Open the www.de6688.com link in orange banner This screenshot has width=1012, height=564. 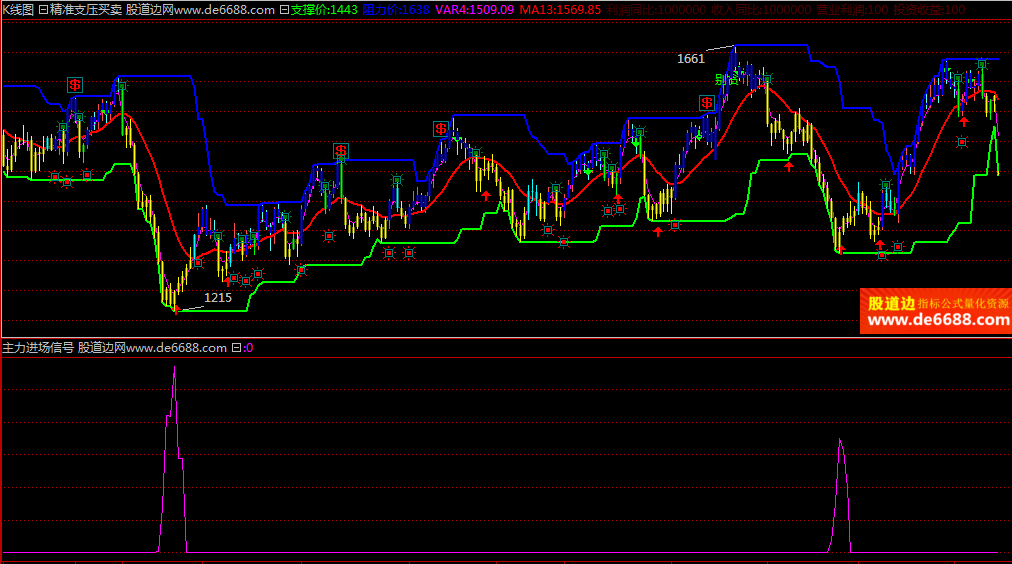click(938, 321)
